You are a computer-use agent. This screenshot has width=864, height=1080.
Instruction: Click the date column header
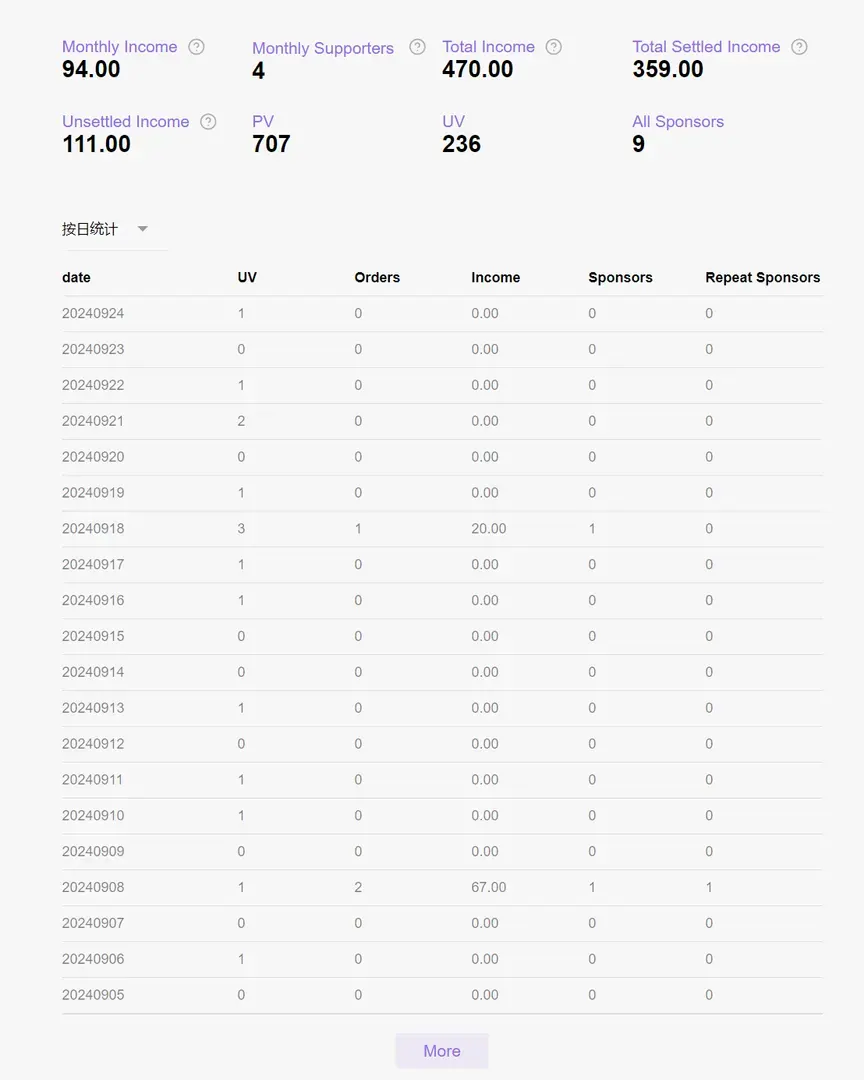click(x=76, y=278)
